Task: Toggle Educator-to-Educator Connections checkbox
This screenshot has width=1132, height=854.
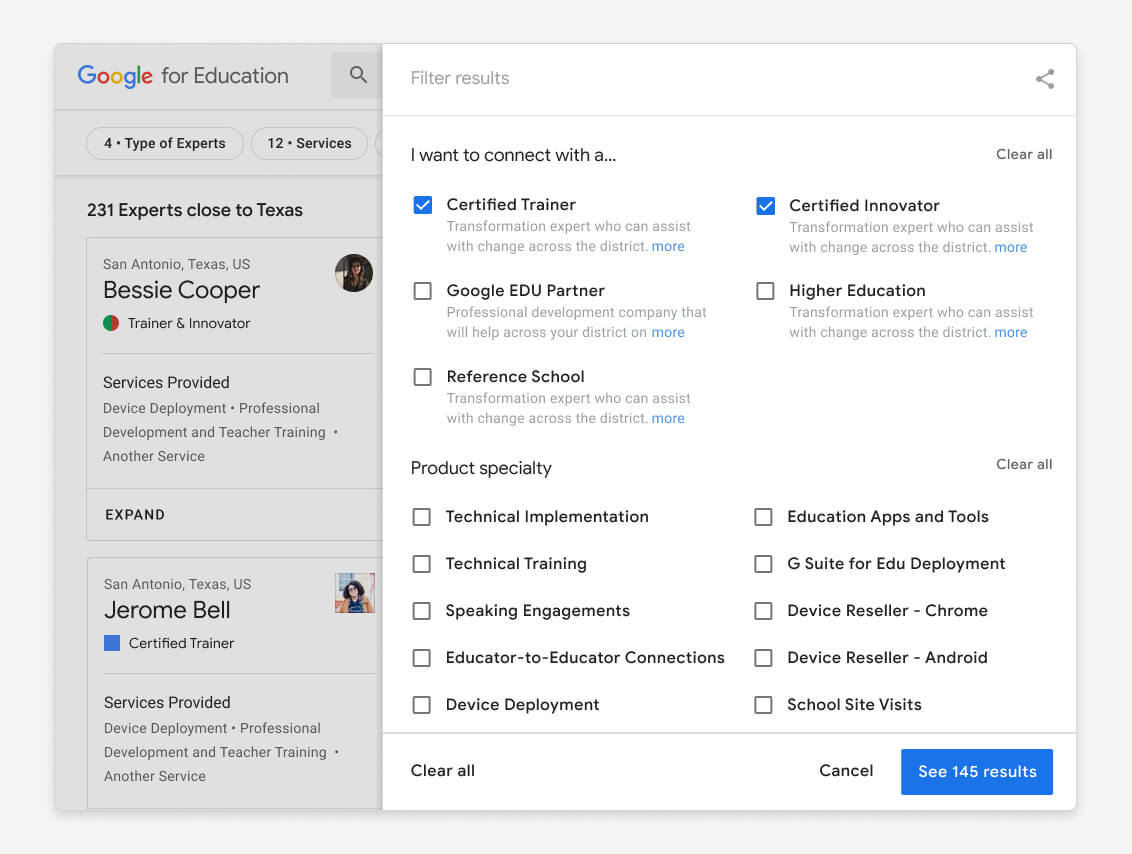Action: point(422,658)
